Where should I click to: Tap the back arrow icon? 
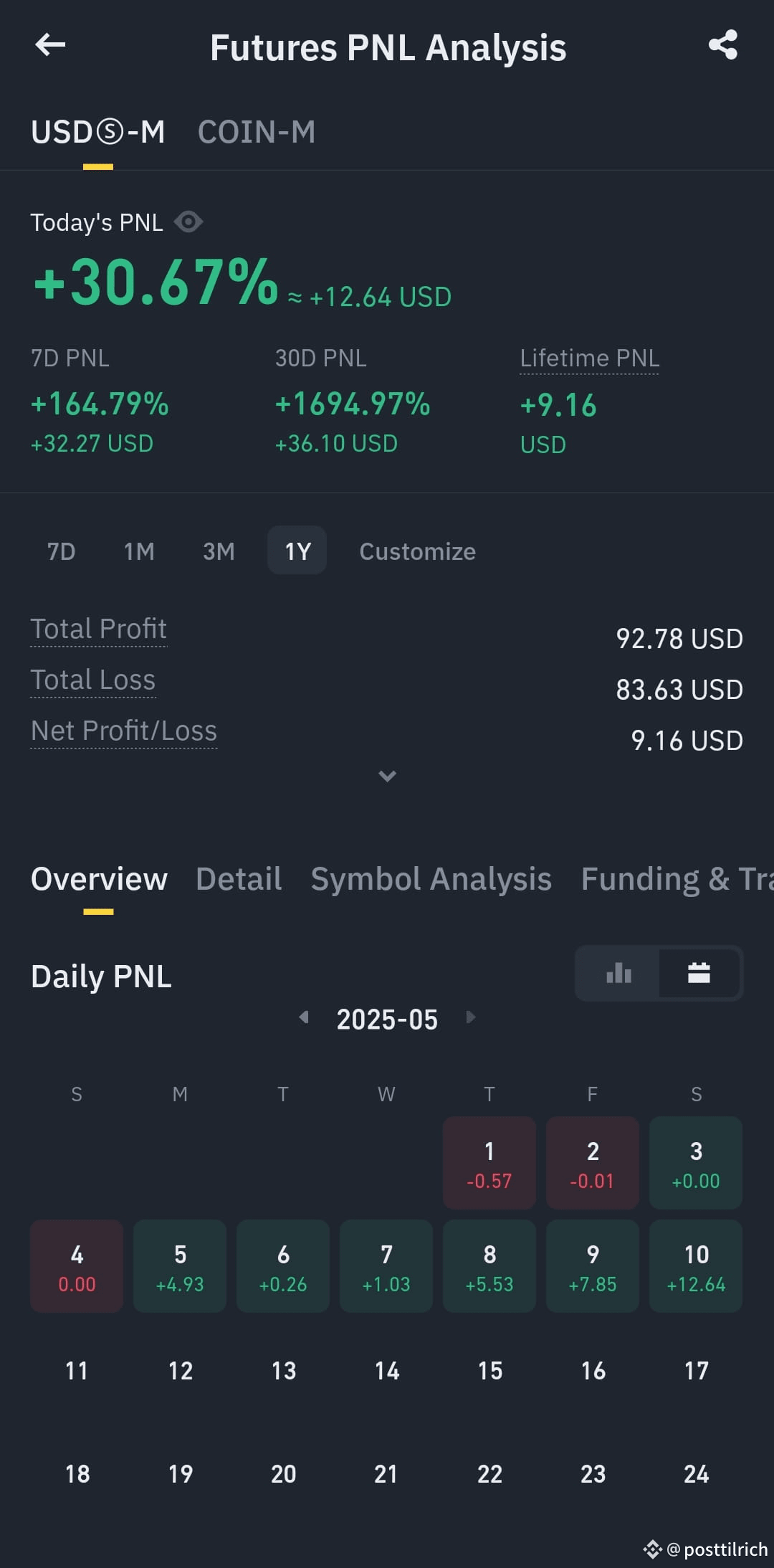tap(50, 45)
